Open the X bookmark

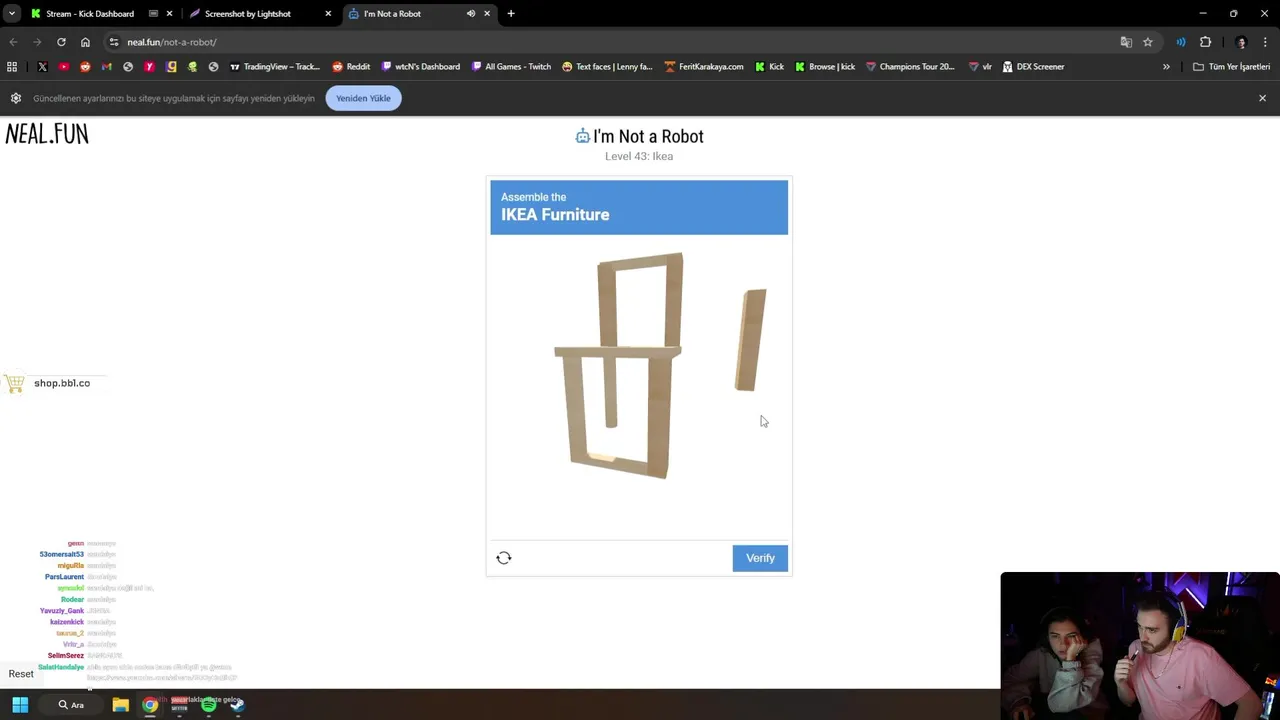[42, 67]
